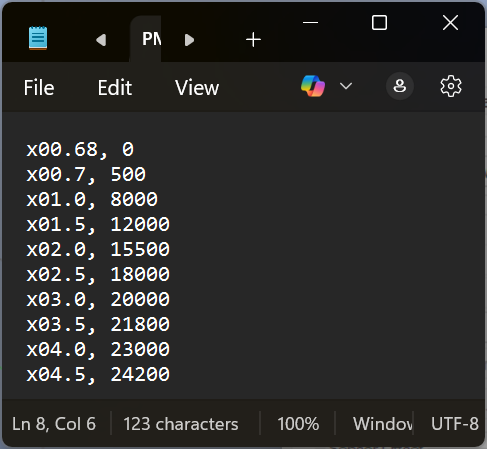Open the Edit menu
The width and height of the screenshot is (487, 449).
click(x=115, y=88)
